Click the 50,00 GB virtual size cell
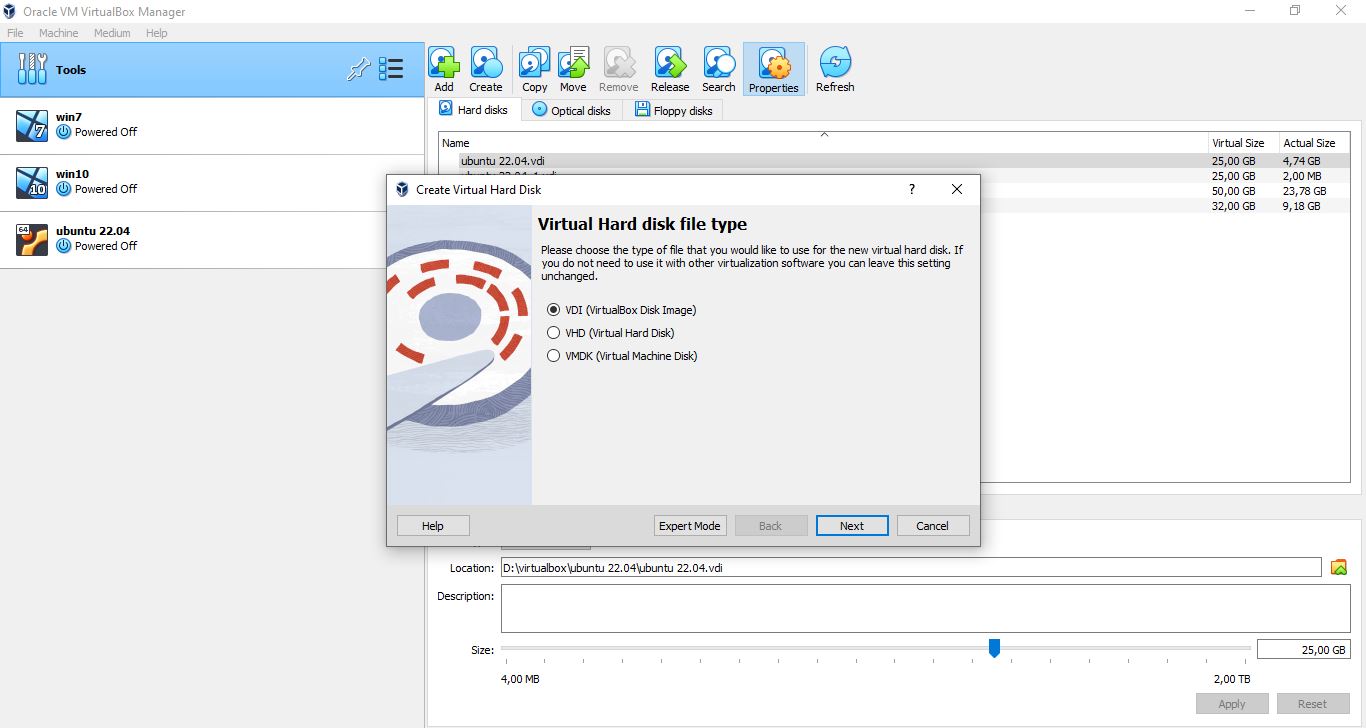Screen dimensions: 1366x728 (x=1233, y=191)
